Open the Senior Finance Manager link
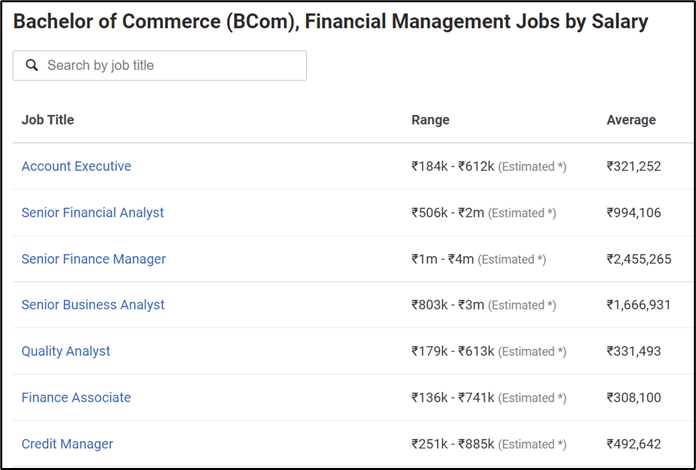The image size is (696, 470). tap(94, 259)
